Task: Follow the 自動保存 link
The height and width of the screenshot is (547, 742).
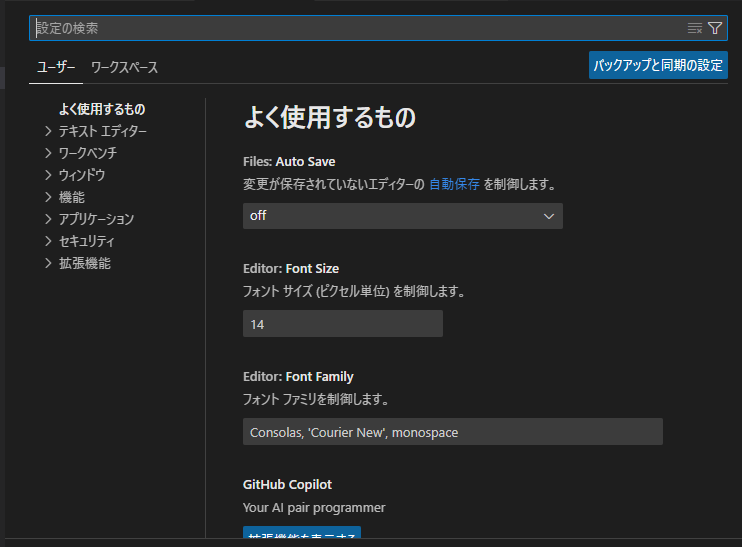Action: coord(454,185)
